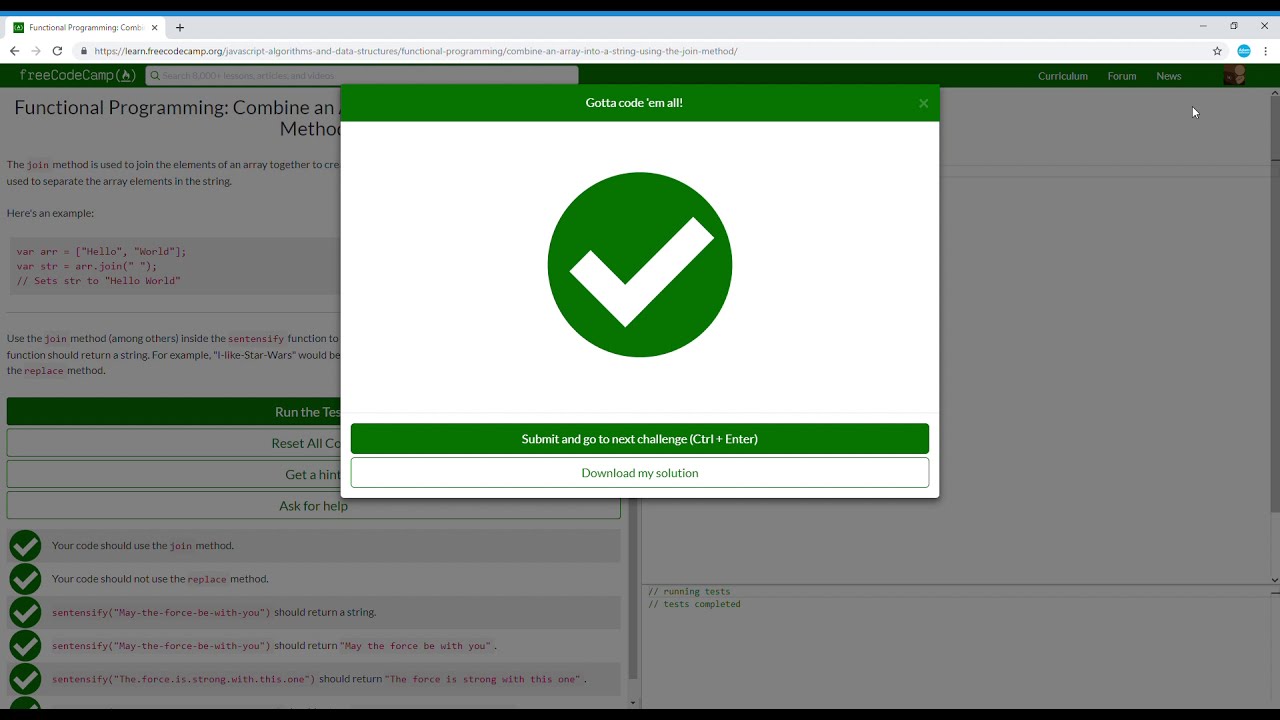The height and width of the screenshot is (720, 1280).
Task: Click the freeCodeCamp tab favicon
Action: coord(19,28)
